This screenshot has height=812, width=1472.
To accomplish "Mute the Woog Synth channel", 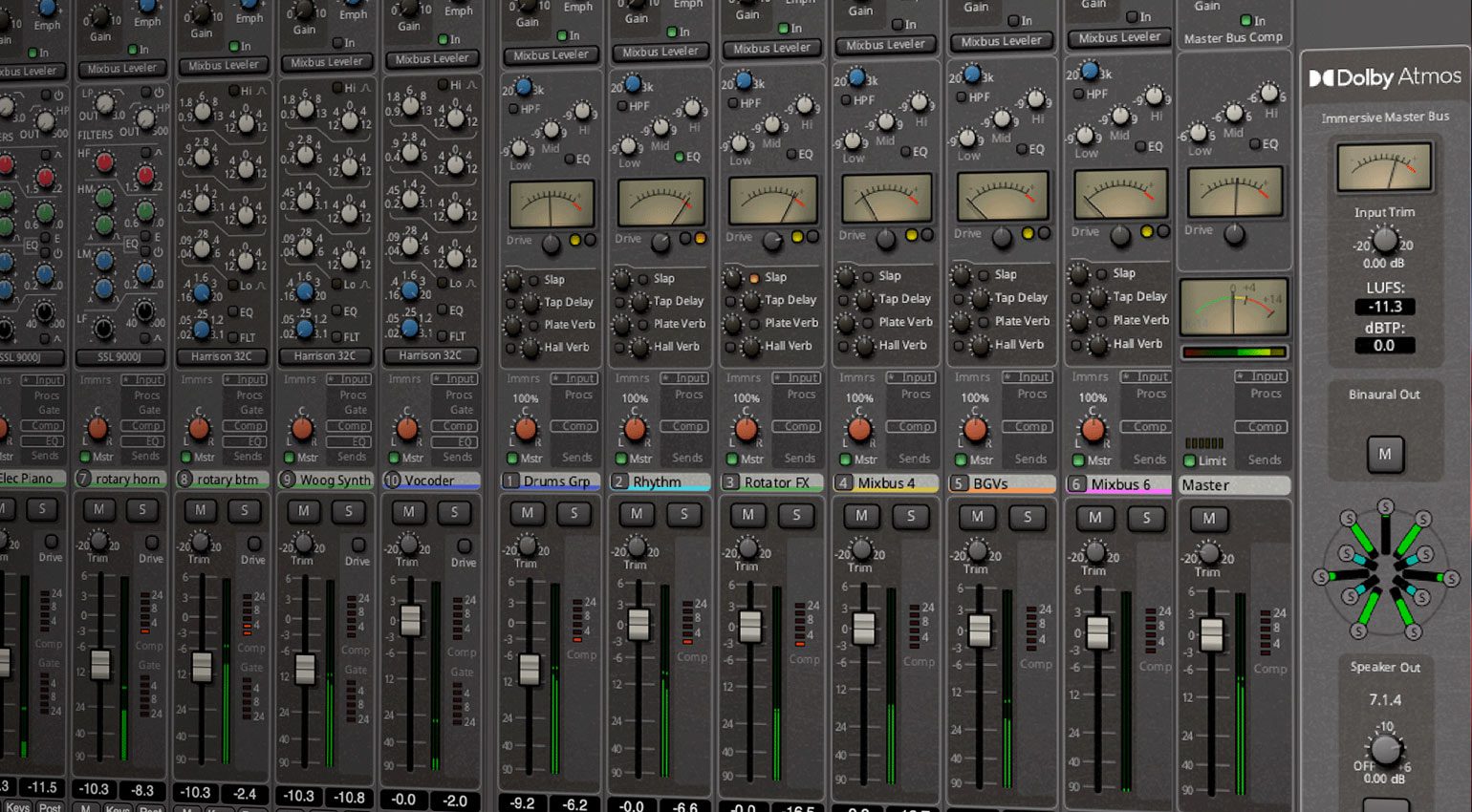I will coord(304,510).
